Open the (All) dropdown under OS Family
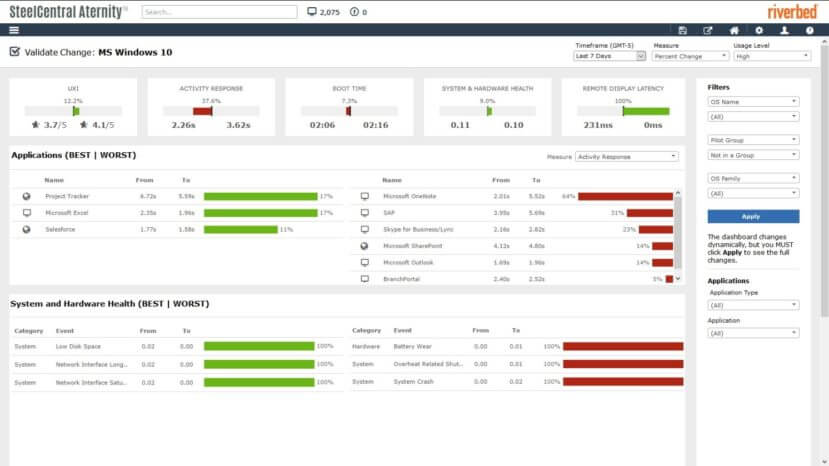 [753, 194]
